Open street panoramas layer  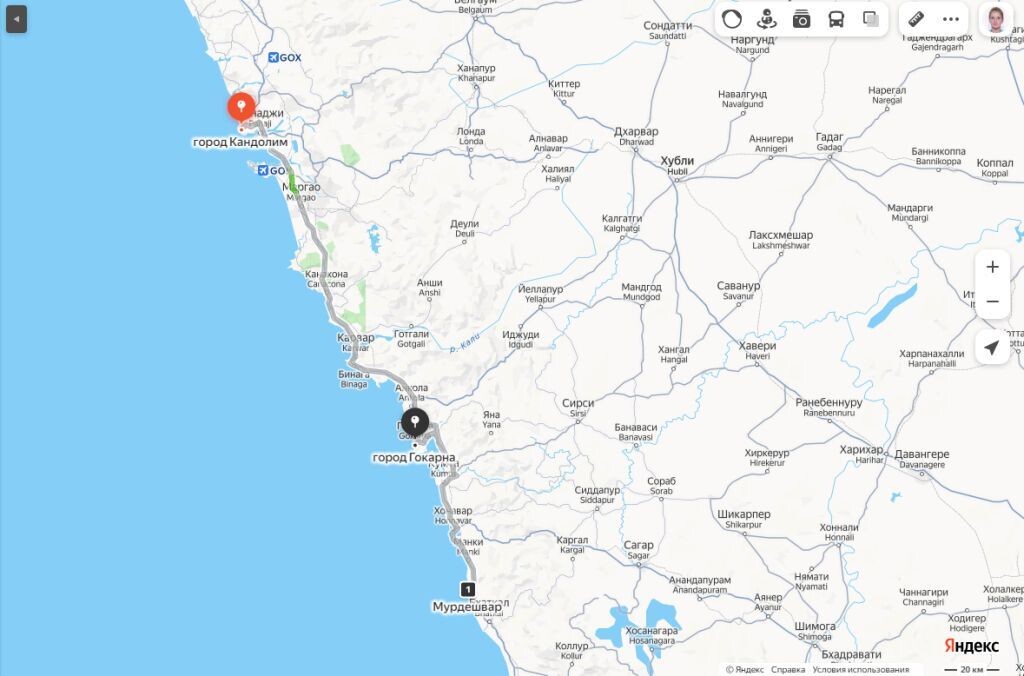[x=767, y=20]
